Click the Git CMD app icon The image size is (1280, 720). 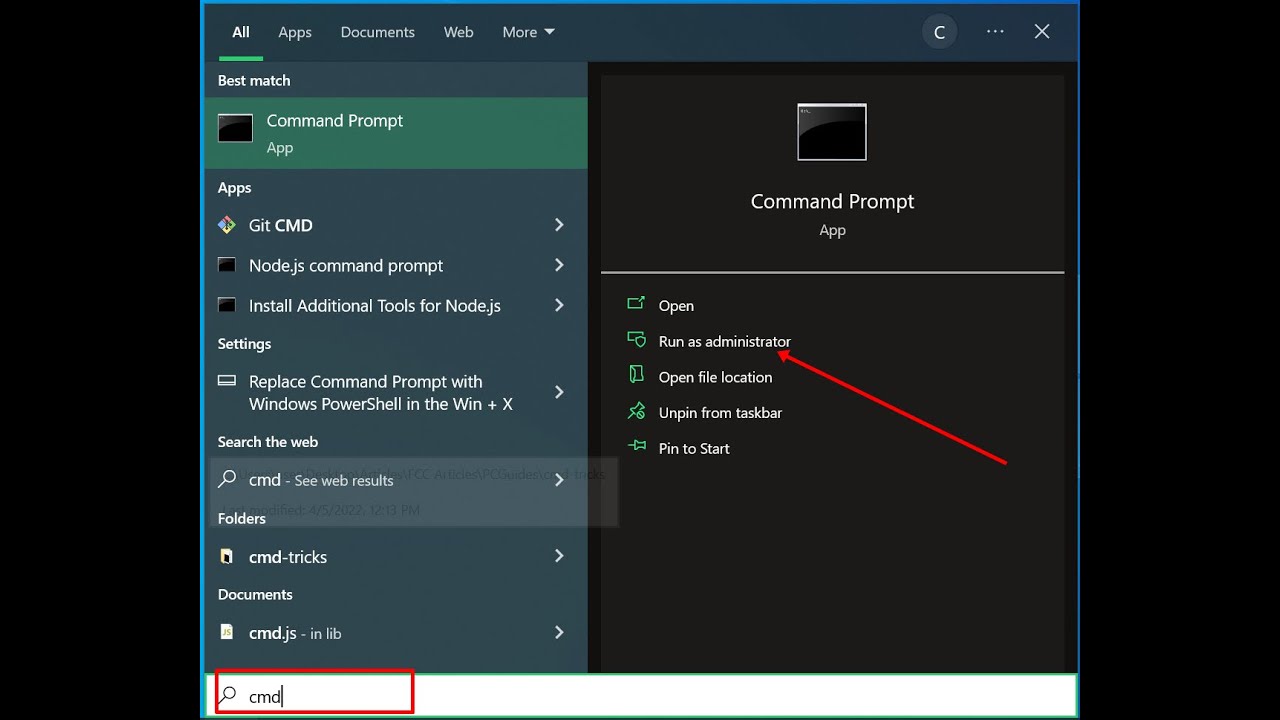pos(227,225)
